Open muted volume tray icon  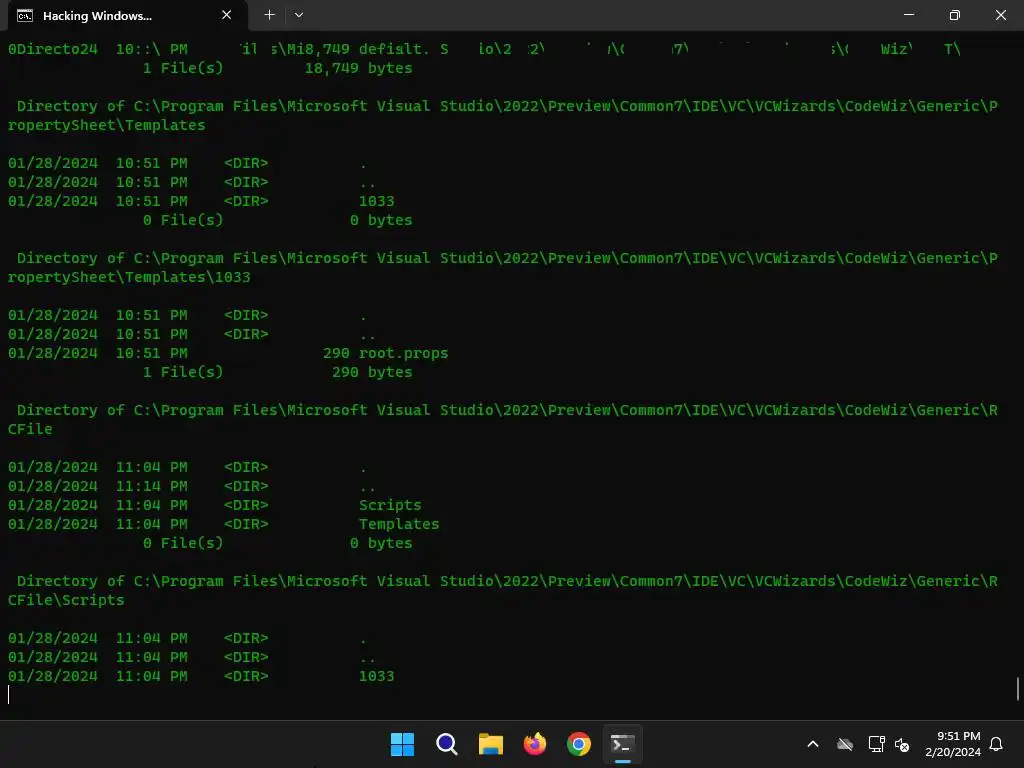902,744
